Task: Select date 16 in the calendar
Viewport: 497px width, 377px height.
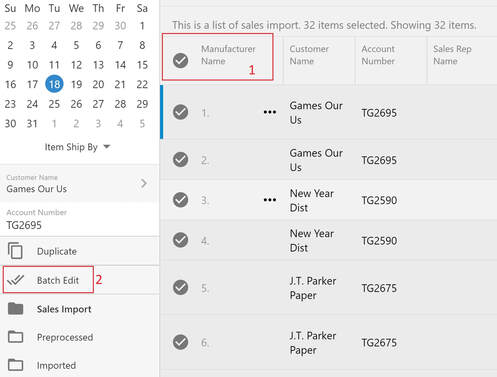Action: (10, 84)
